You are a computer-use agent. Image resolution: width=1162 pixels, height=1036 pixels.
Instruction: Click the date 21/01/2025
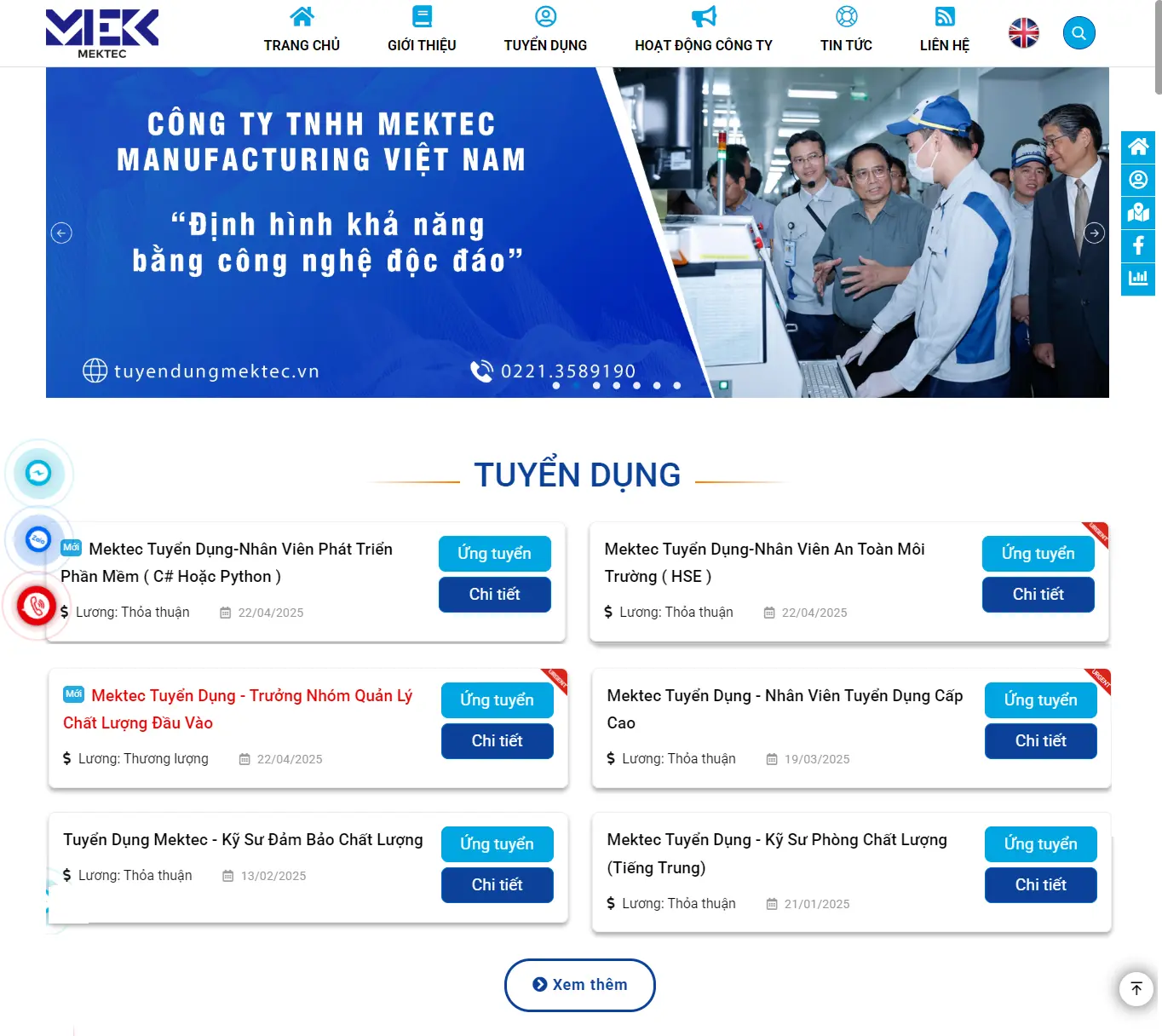pyautogui.click(x=817, y=904)
